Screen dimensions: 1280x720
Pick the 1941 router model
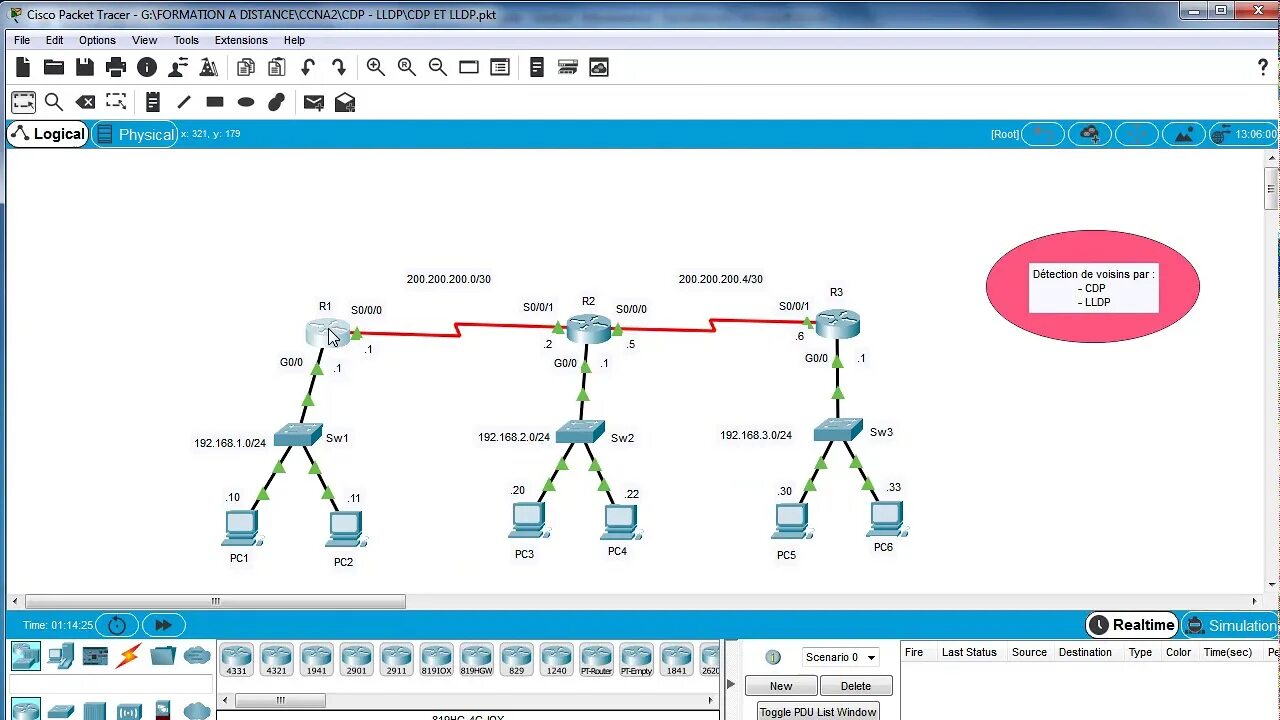point(316,660)
